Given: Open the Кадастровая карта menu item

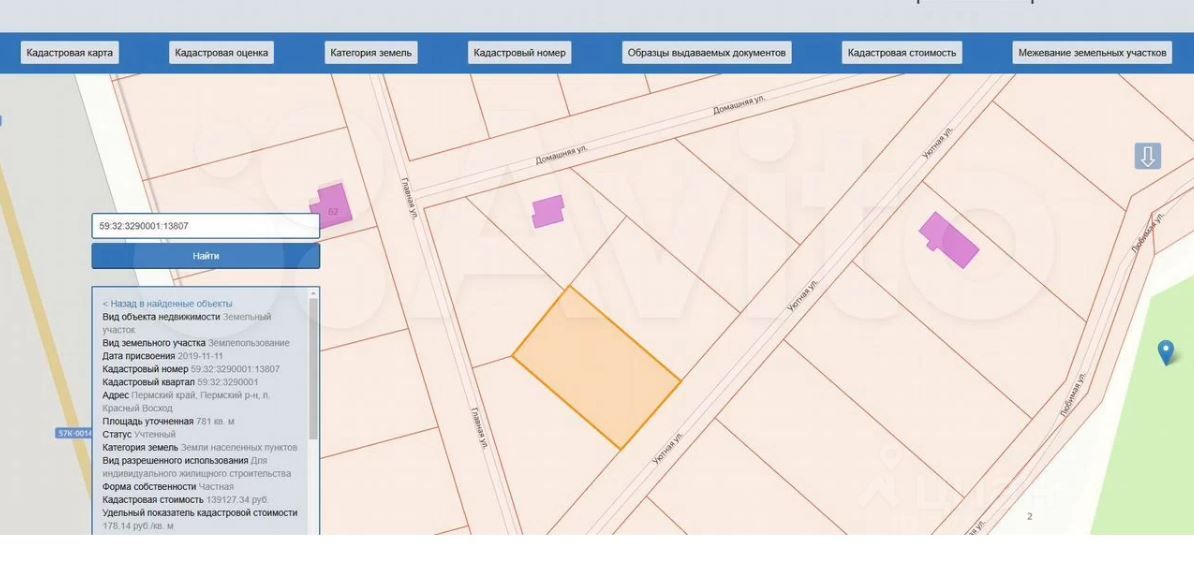Looking at the screenshot, I should [x=69, y=53].
